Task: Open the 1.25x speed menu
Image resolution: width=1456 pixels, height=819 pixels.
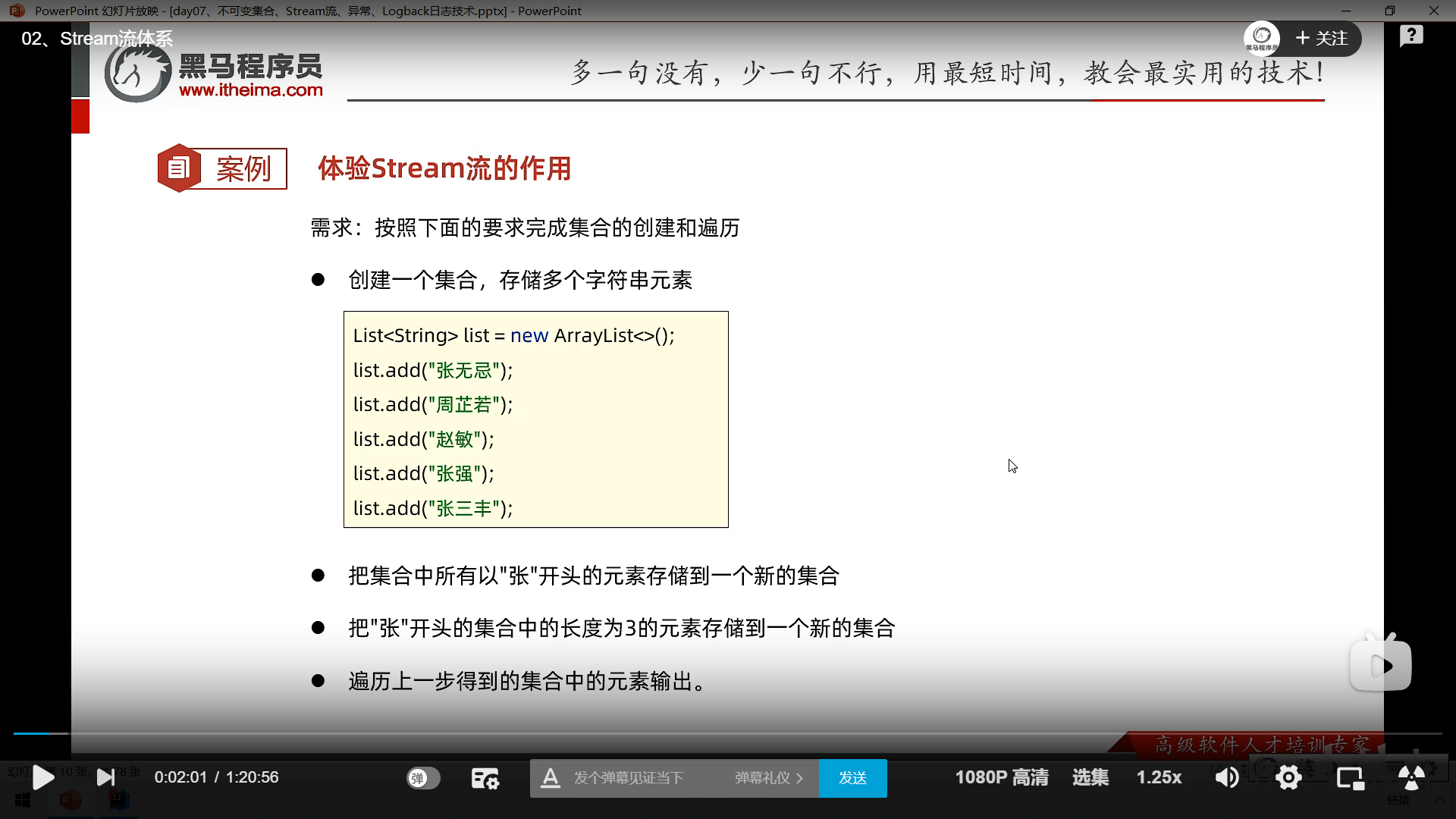Action: pos(1159,777)
